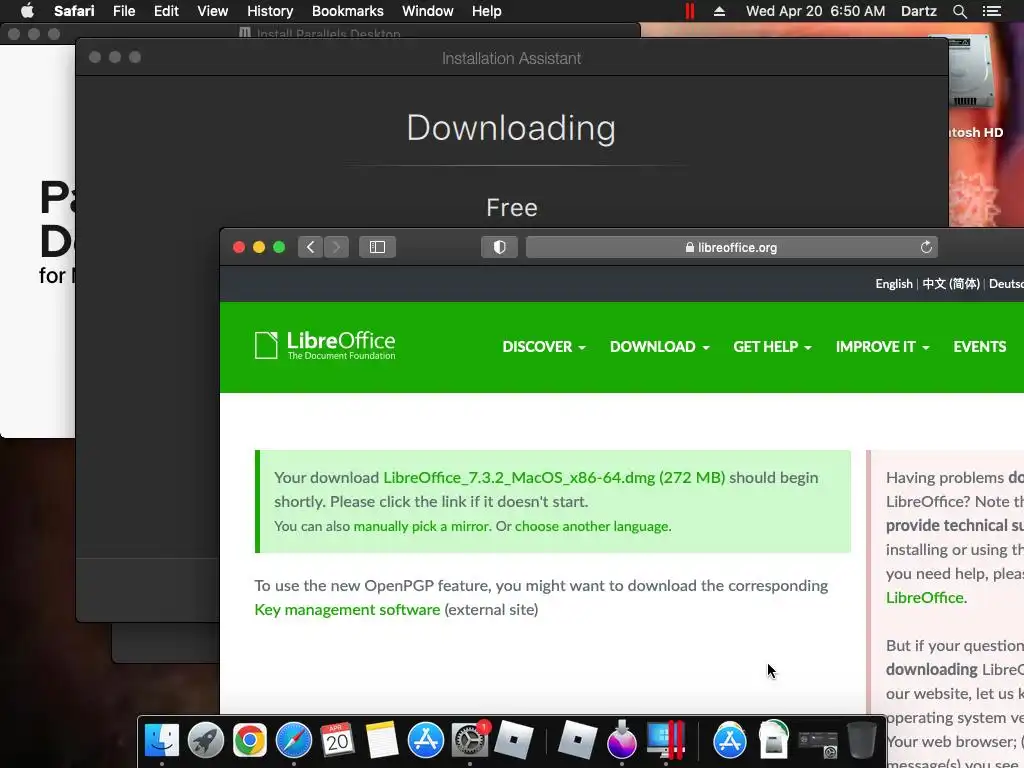Click the Installation Assistant window title bar
The height and width of the screenshot is (768, 1024).
(511, 57)
